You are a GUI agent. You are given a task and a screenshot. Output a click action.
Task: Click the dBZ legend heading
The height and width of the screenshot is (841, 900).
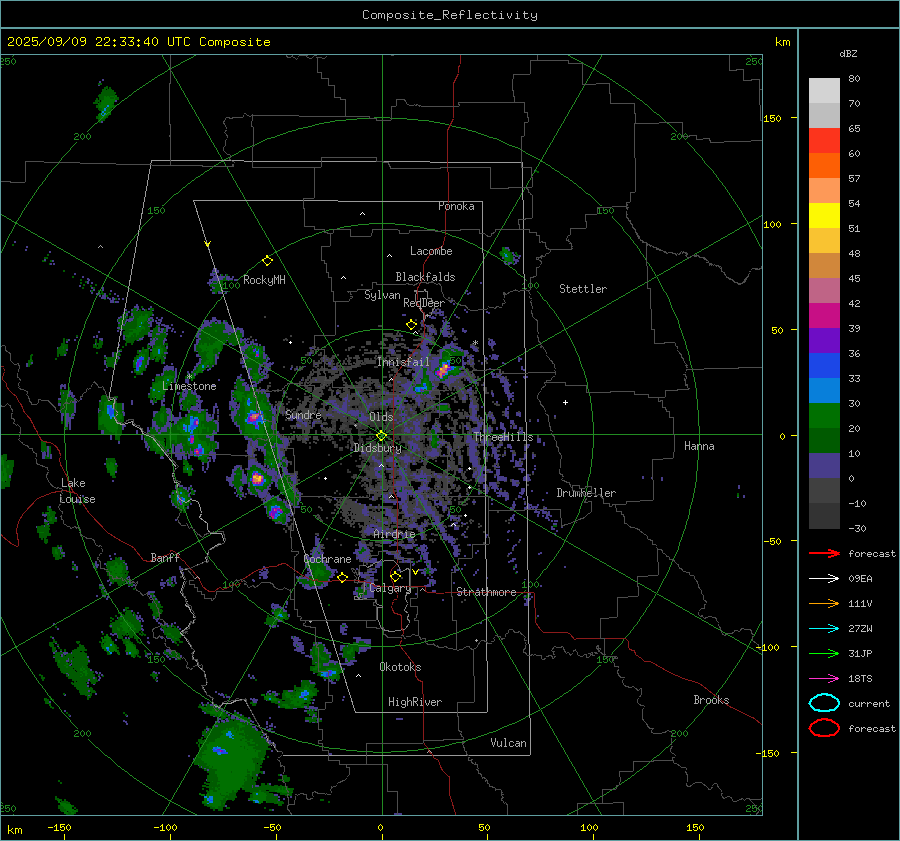[848, 53]
